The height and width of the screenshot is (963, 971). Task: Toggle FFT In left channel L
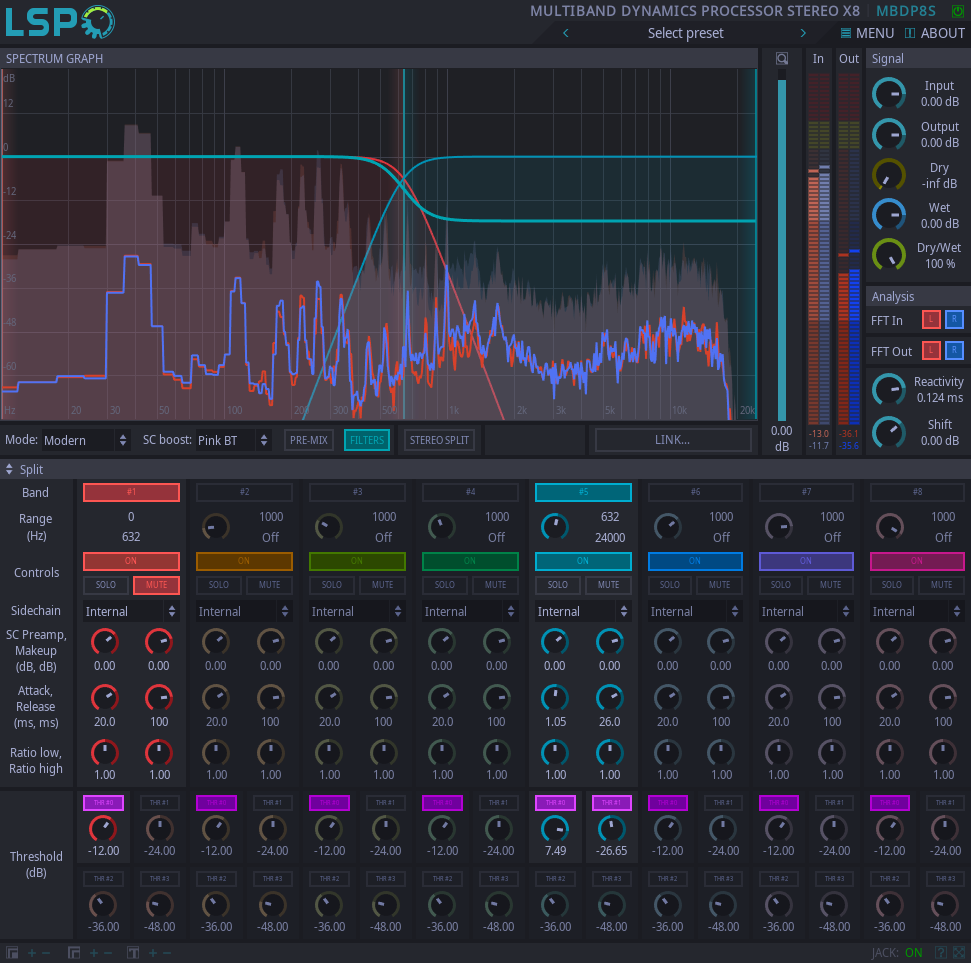coord(930,320)
